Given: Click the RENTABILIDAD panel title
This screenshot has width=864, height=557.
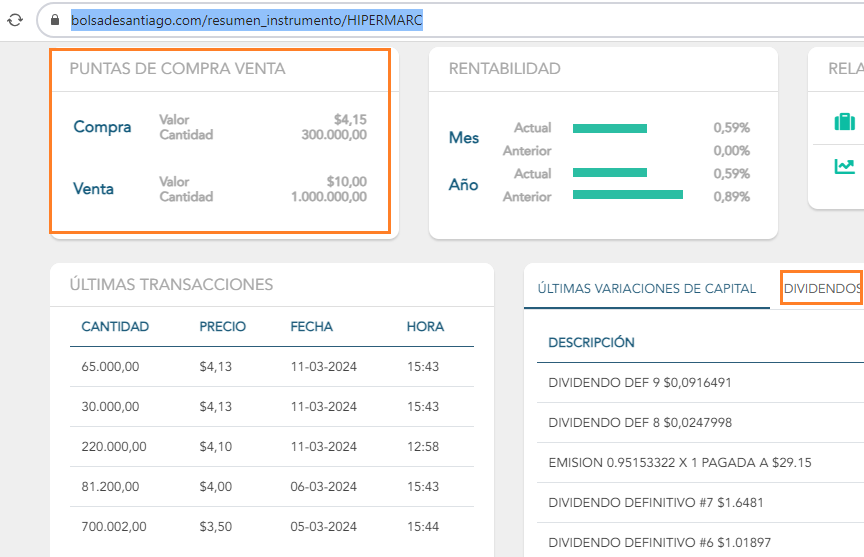Looking at the screenshot, I should (505, 69).
